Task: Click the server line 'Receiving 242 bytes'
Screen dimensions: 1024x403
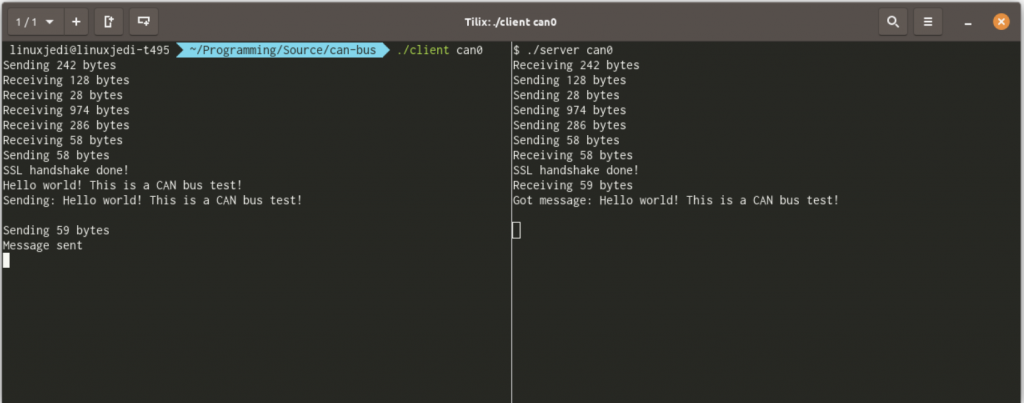Action: point(576,65)
